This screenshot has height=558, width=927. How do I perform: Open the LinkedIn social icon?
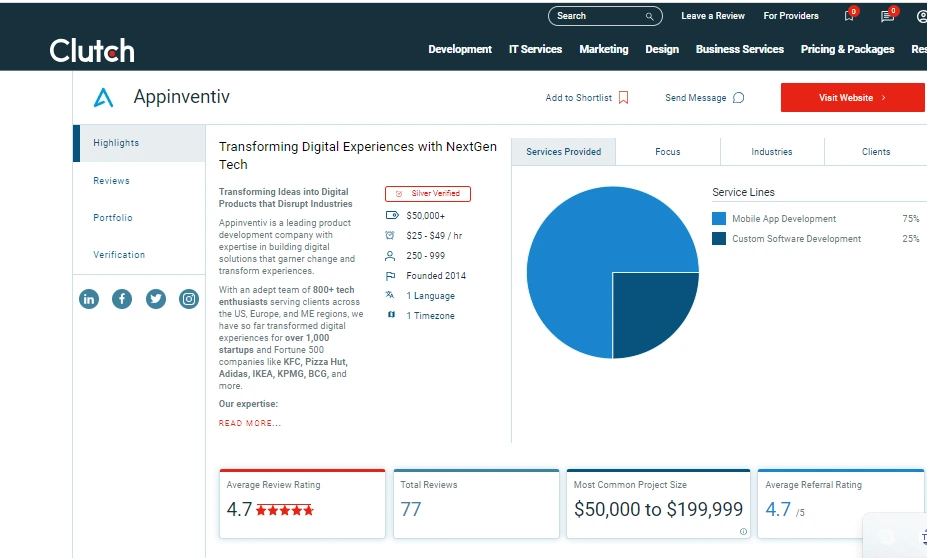(89, 299)
